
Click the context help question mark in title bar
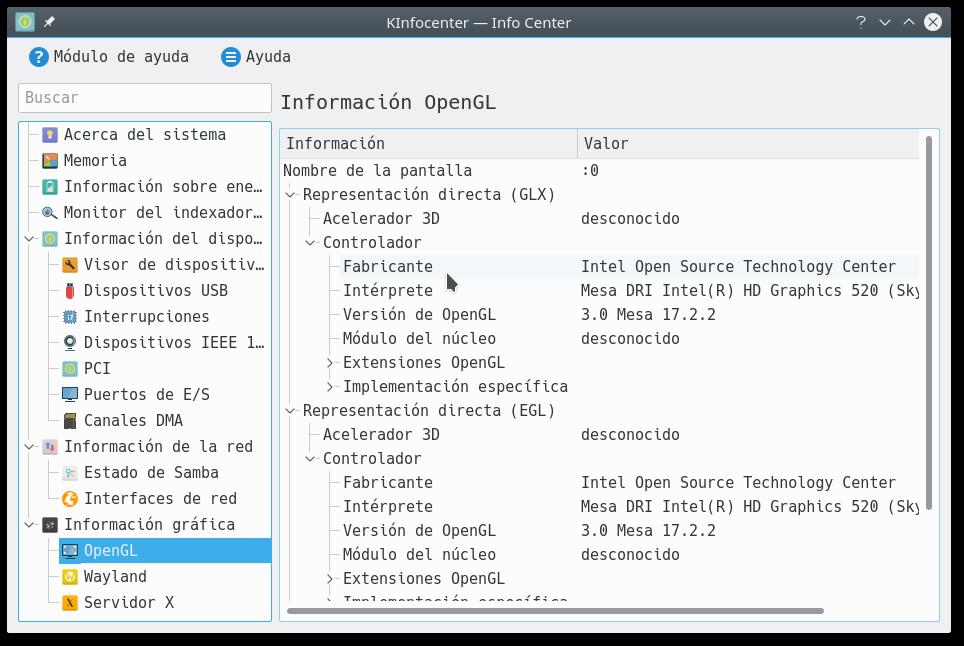pos(861,22)
